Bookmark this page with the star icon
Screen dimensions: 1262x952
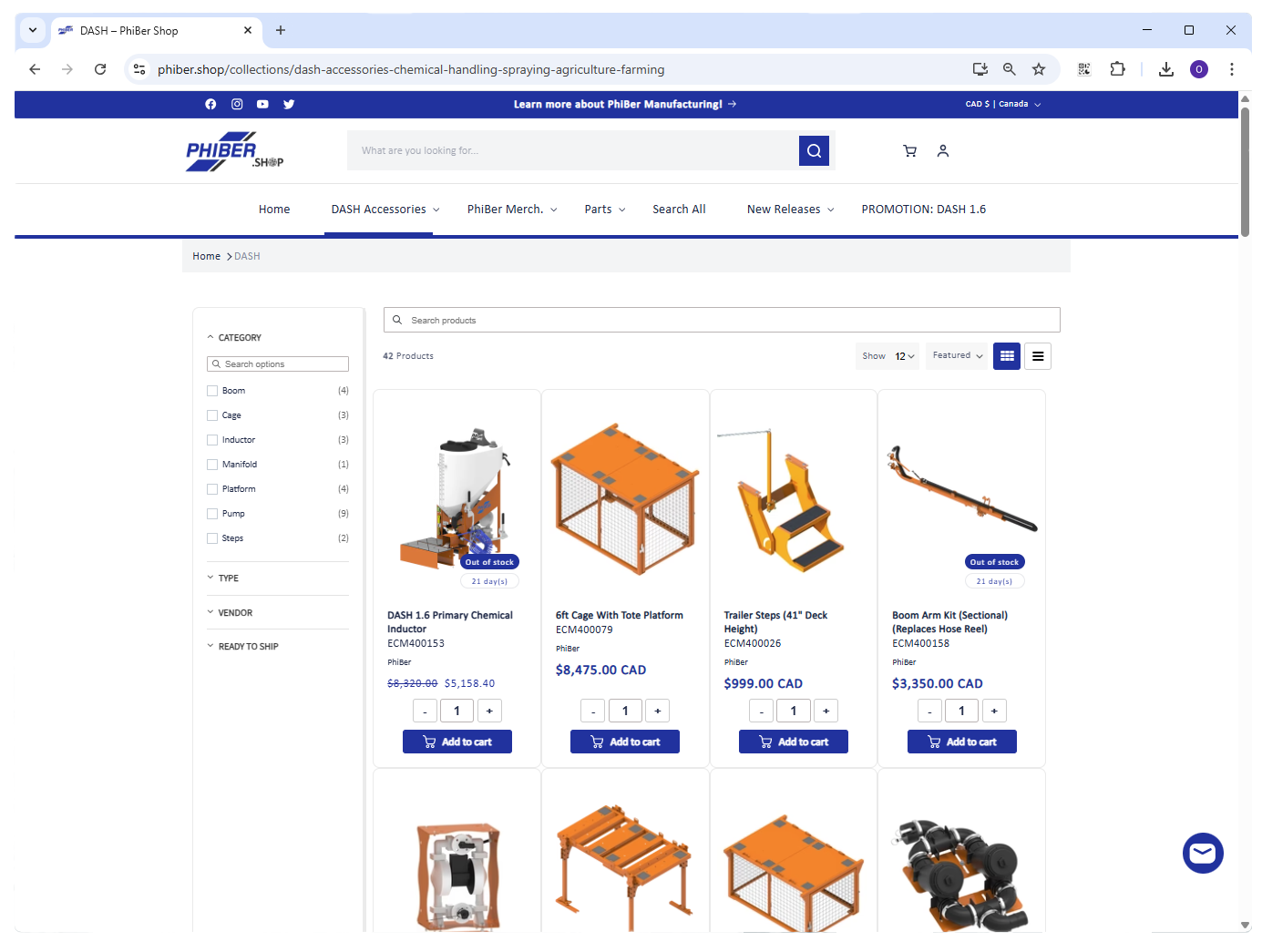(x=1039, y=69)
